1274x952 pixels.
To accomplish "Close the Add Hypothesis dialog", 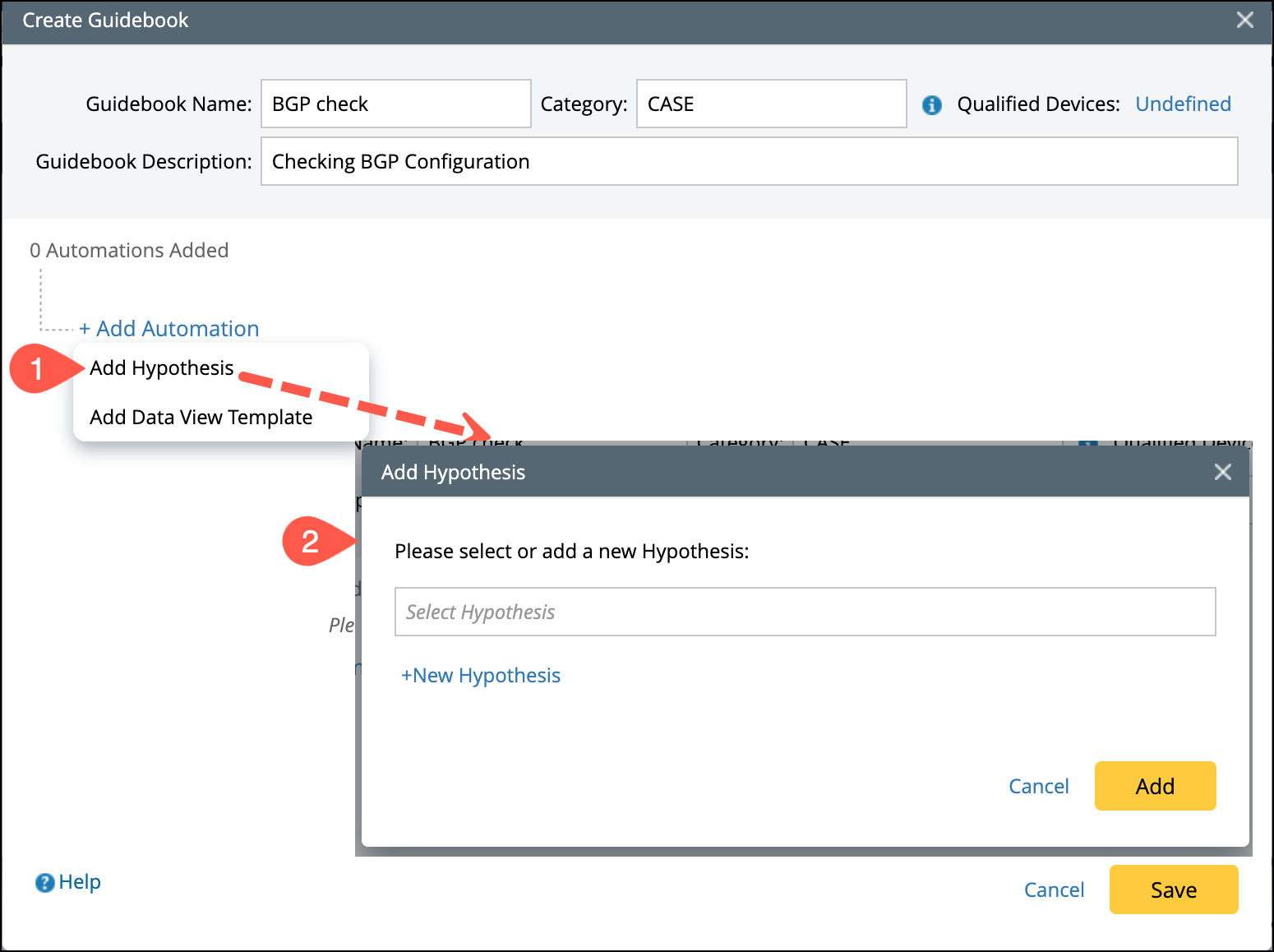I will [x=1222, y=472].
